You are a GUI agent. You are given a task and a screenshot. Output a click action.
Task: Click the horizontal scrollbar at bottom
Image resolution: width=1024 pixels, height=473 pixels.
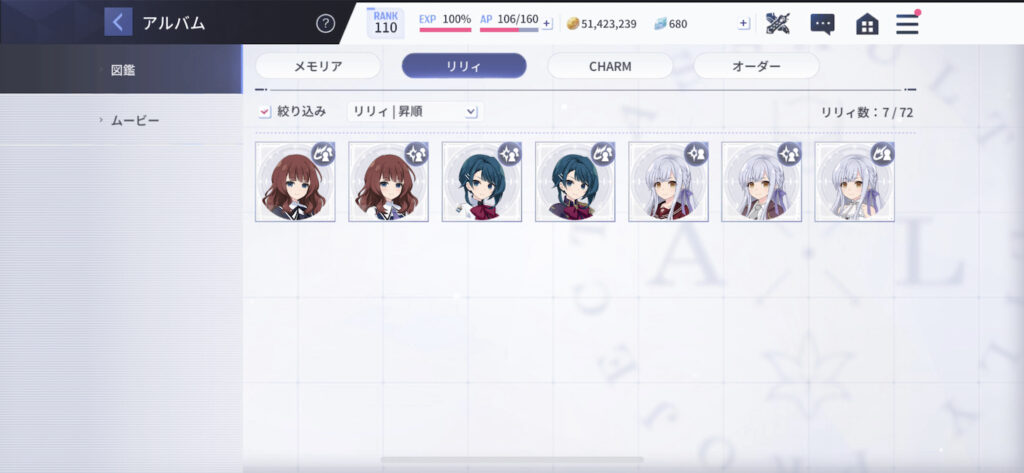[x=512, y=460]
